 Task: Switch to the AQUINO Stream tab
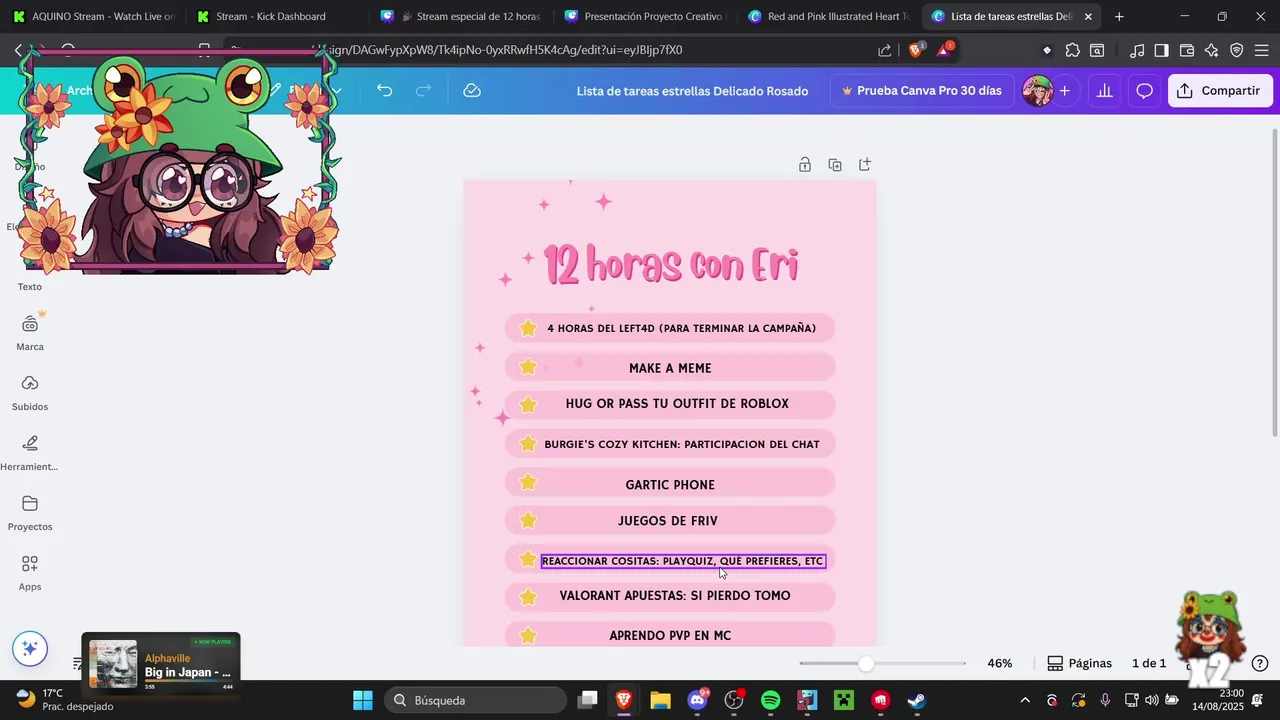click(x=92, y=16)
